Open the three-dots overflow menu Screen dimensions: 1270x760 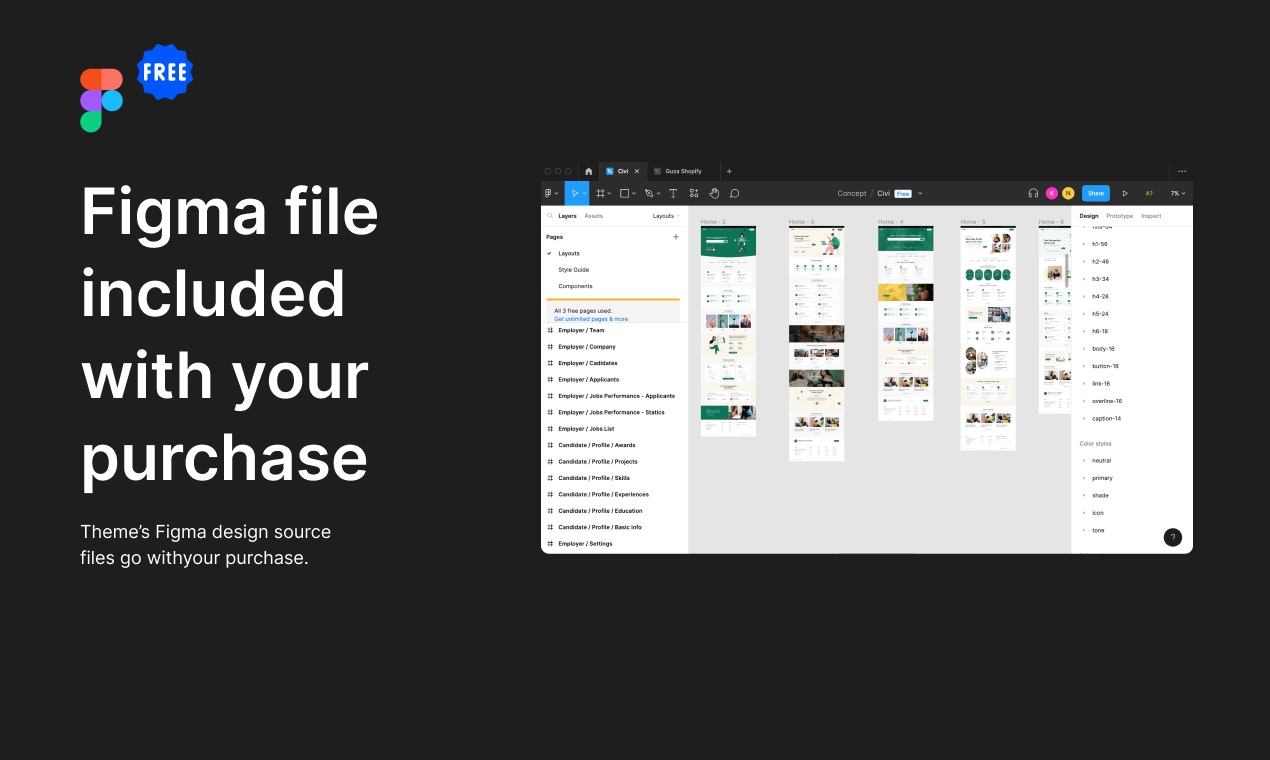pos(1182,171)
